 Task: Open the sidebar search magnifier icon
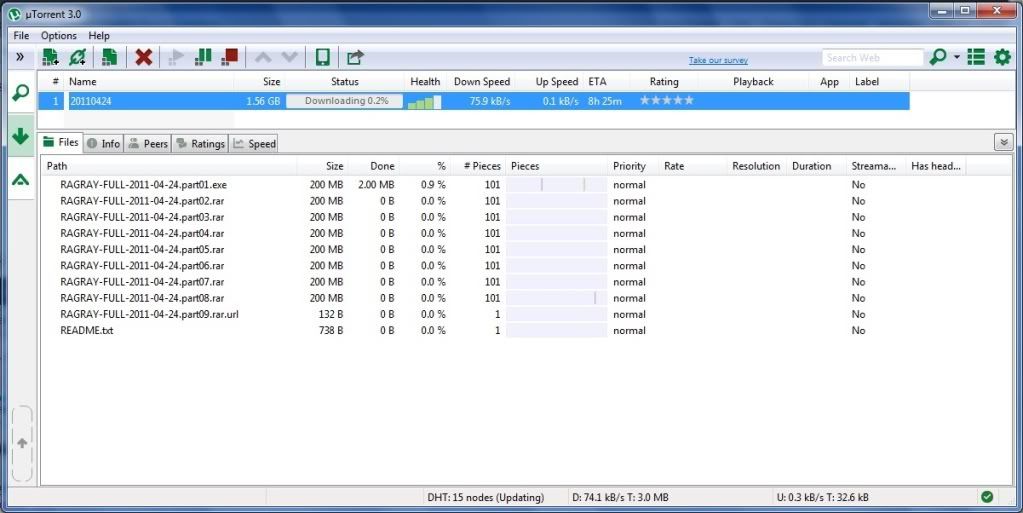point(20,93)
